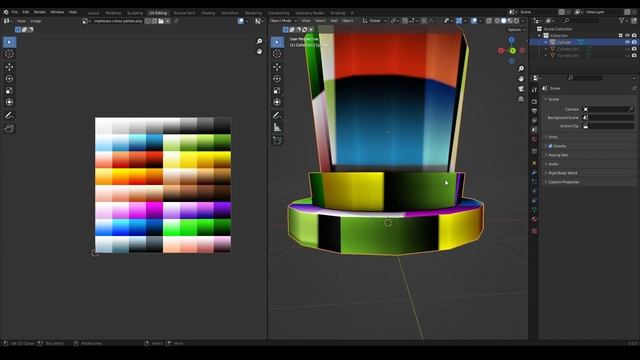The image size is (640, 360).
Task: Expand the Rigid Body World panel
Action: [562, 173]
